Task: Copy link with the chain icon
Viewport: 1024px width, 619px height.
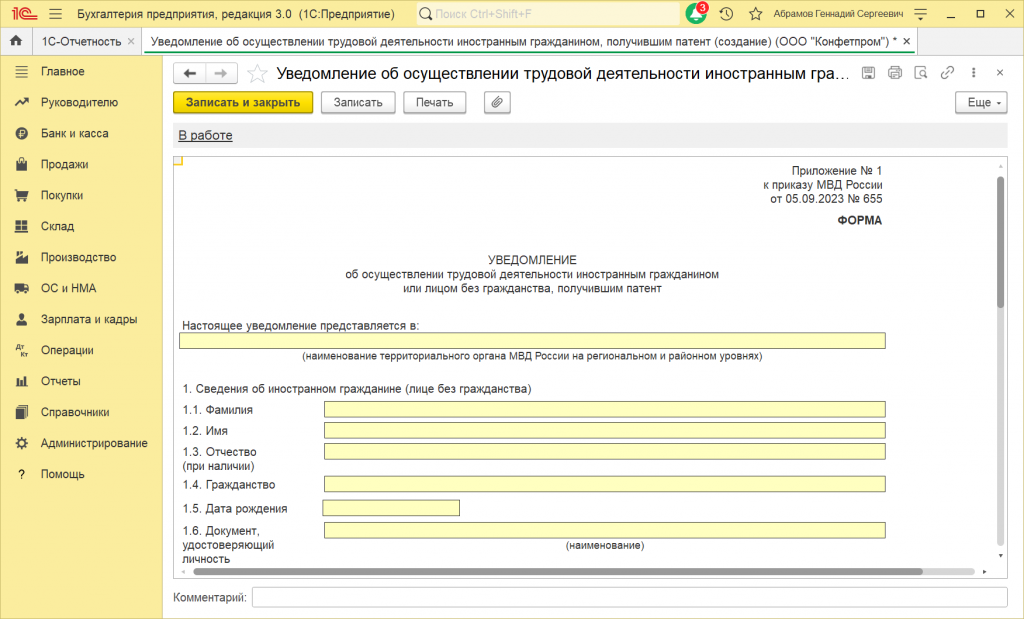Action: [947, 73]
